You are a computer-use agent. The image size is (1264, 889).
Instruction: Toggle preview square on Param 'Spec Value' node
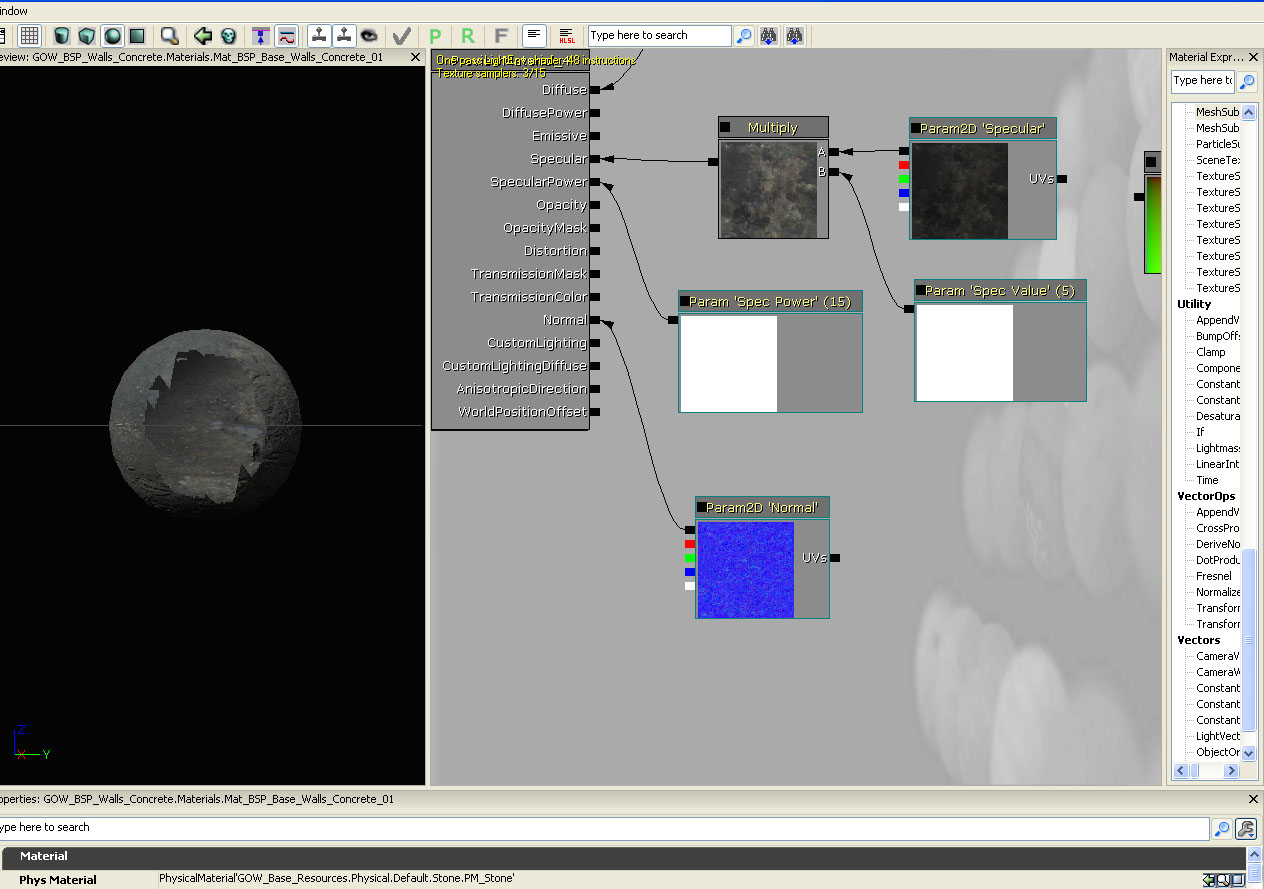pyautogui.click(x=920, y=290)
